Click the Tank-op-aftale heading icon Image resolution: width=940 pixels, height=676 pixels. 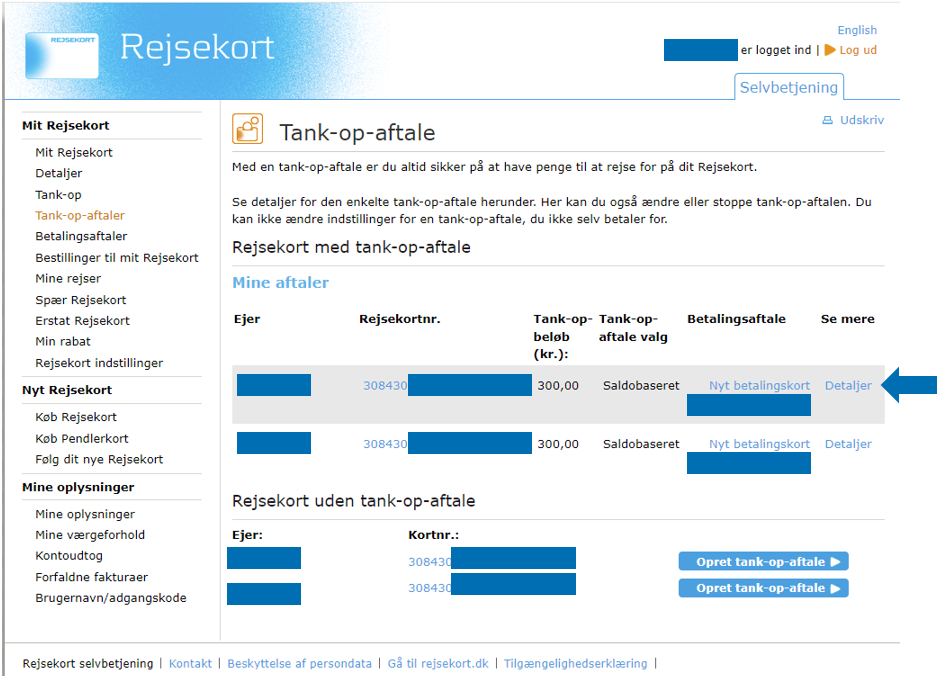click(248, 130)
